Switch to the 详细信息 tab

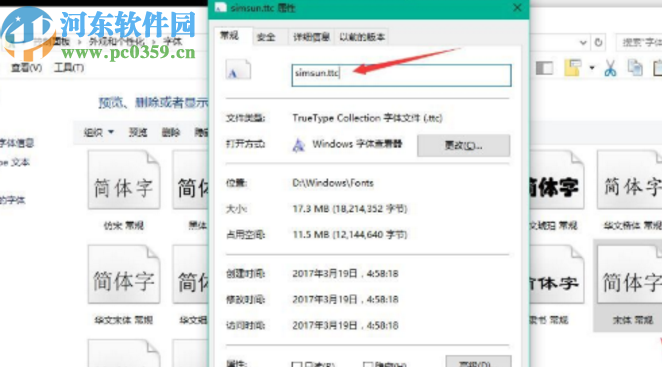[311, 37]
